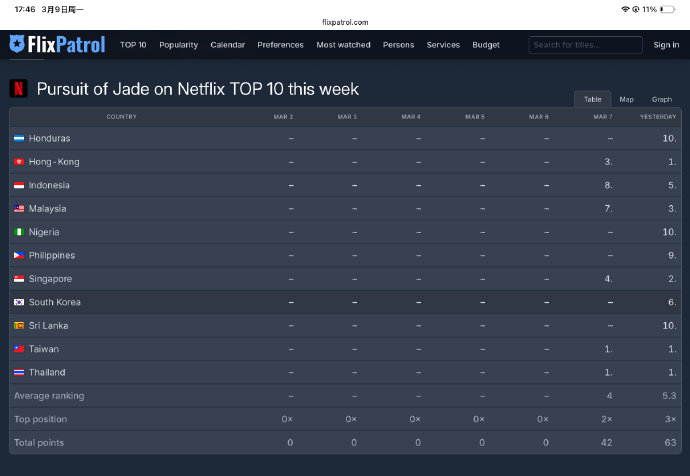The image size is (690, 476).
Task: Switch to the Table tab
Action: (592, 99)
